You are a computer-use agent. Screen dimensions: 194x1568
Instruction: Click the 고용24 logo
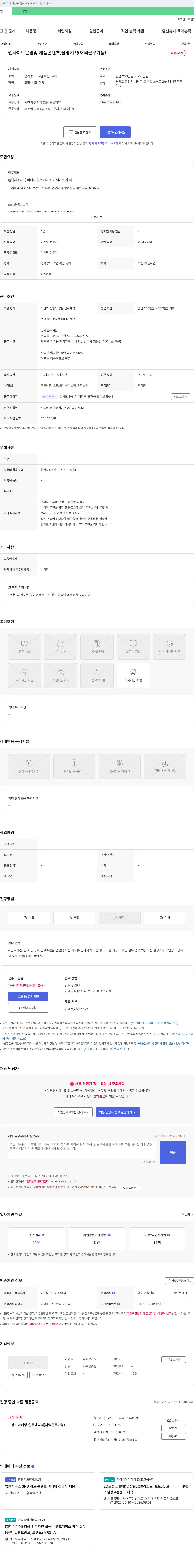pyautogui.click(x=7, y=31)
